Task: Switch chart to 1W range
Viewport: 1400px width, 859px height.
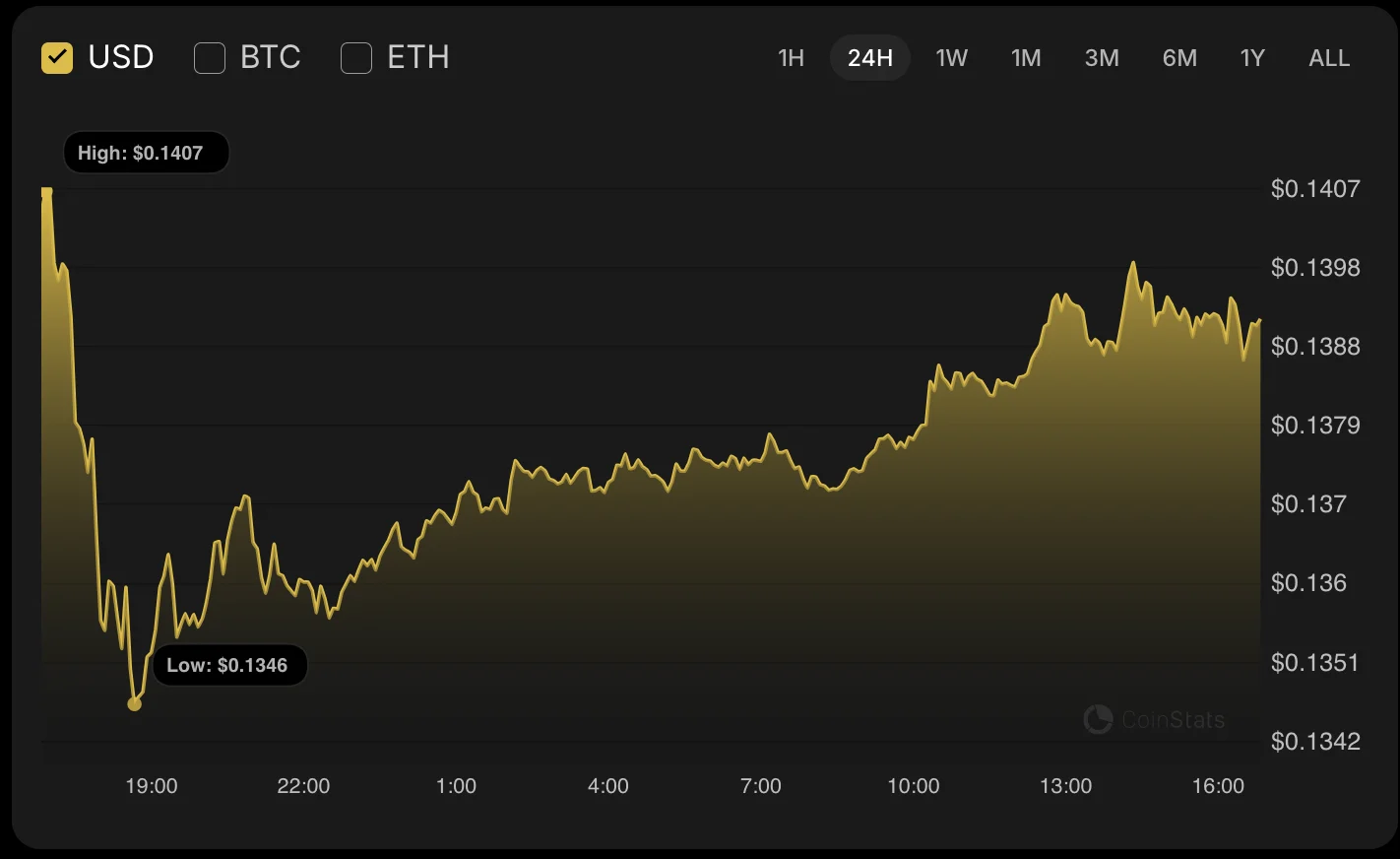Action: 951,58
